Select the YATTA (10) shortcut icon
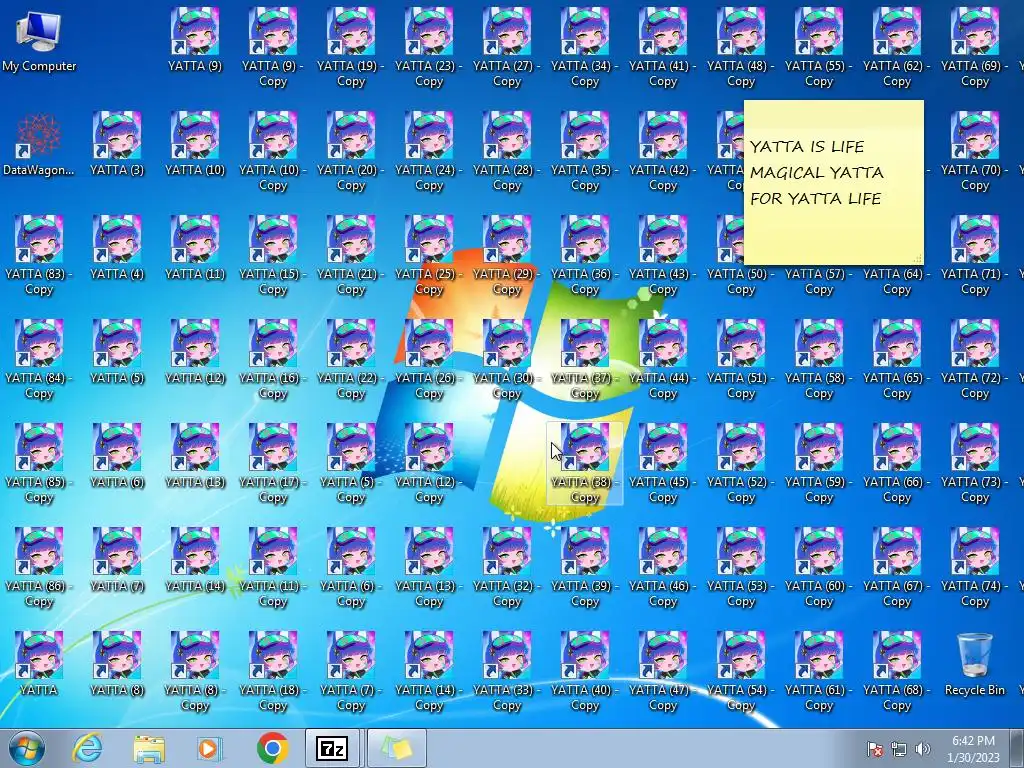Screen dimensions: 1024x768 pos(195,144)
